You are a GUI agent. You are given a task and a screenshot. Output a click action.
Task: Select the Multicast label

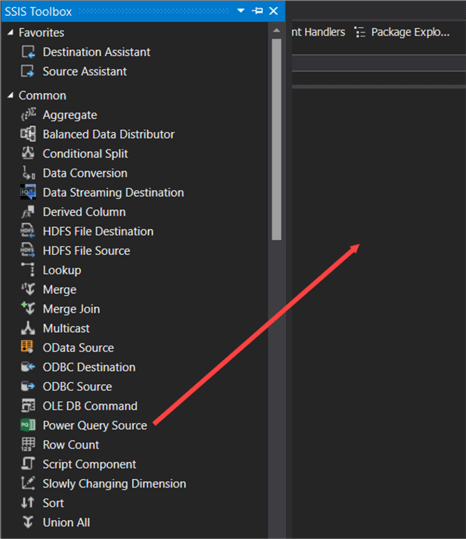[66, 328]
